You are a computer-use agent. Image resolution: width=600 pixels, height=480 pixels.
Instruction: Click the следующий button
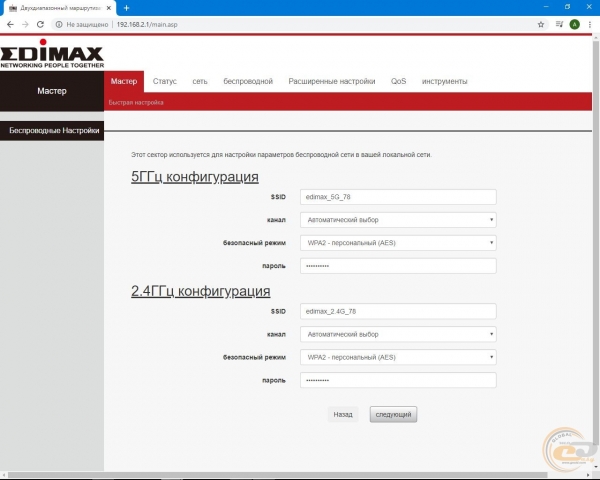(393, 414)
